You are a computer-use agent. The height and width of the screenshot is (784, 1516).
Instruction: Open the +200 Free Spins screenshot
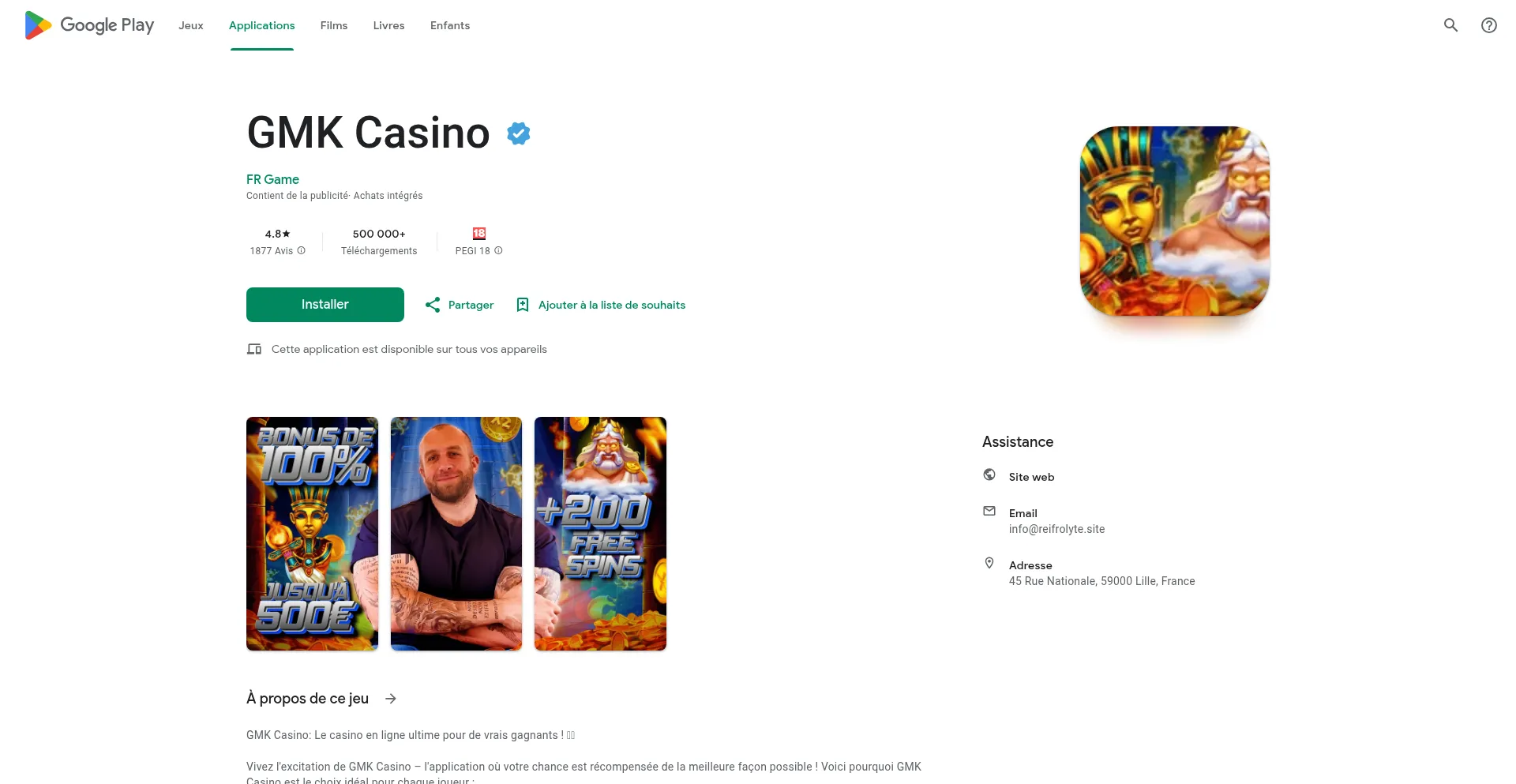pyautogui.click(x=600, y=534)
